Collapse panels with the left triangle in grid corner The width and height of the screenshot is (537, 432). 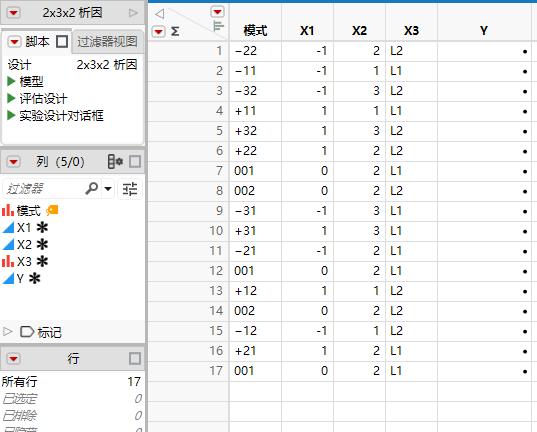pos(159,14)
